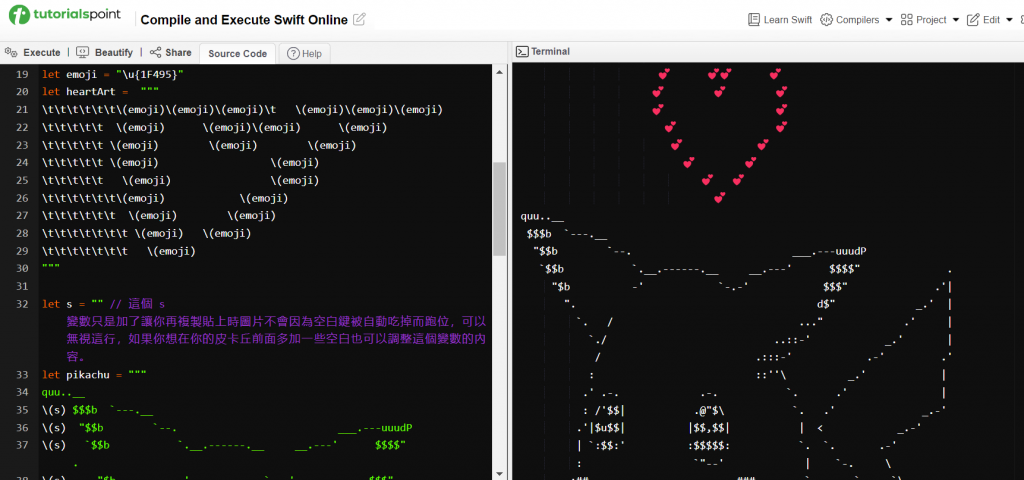Format the code with Beautify

point(104,52)
